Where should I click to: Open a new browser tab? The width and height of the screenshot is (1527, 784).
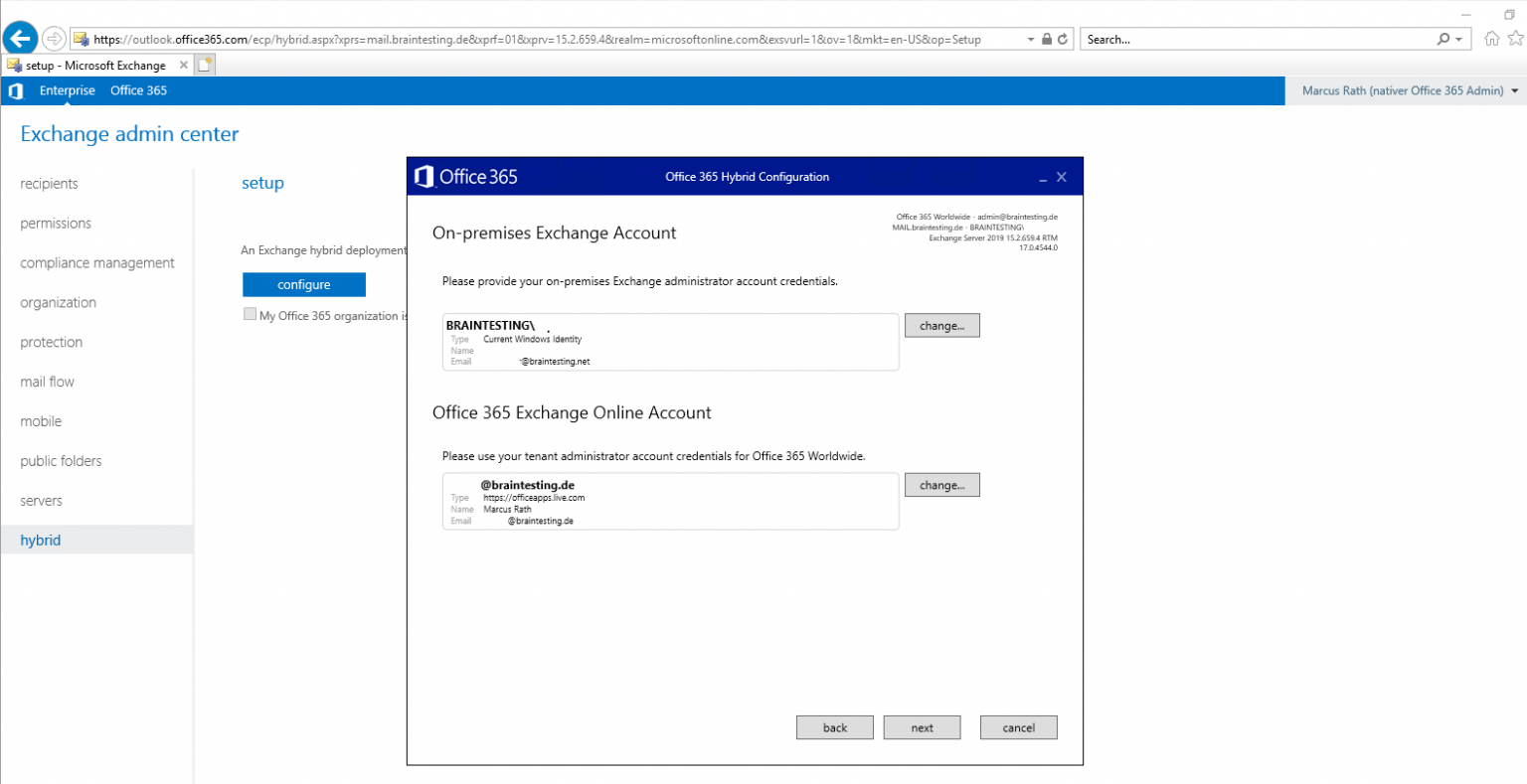(203, 64)
